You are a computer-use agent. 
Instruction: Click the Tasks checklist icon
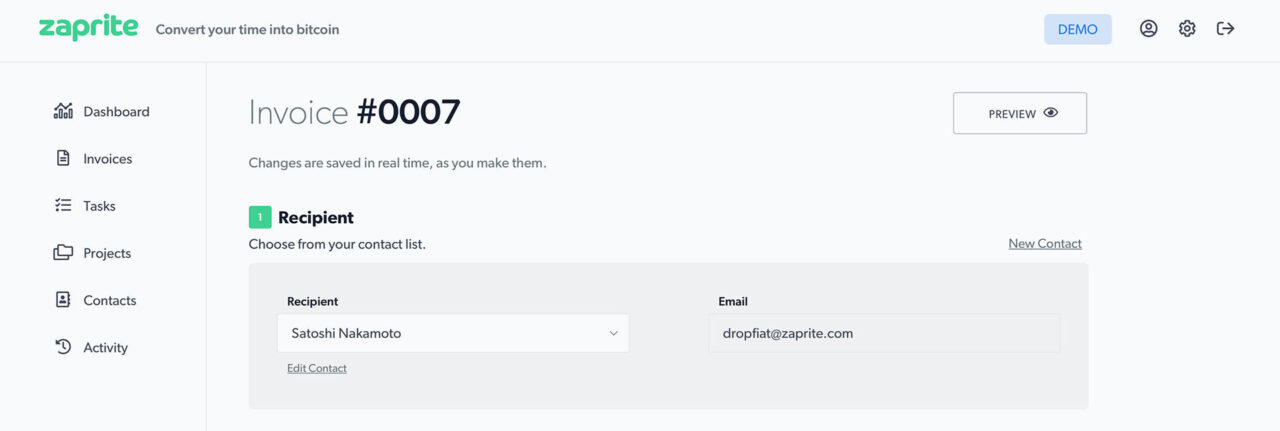coord(63,205)
